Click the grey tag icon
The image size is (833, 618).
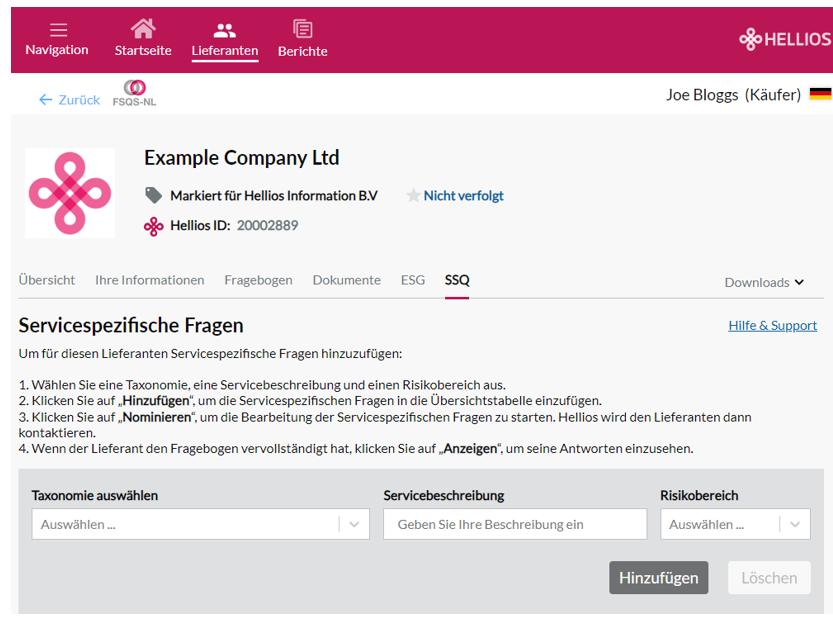(154, 196)
